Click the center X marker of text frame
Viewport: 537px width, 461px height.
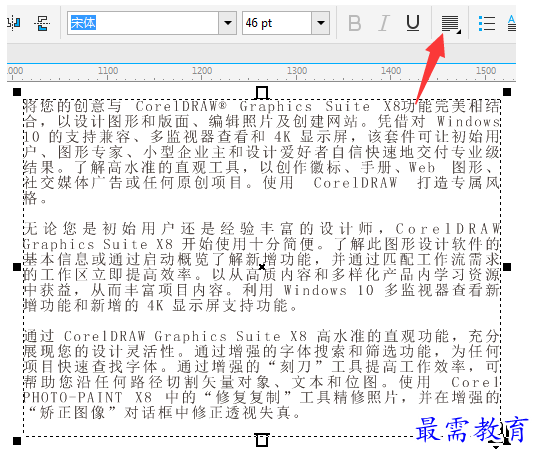point(262,266)
